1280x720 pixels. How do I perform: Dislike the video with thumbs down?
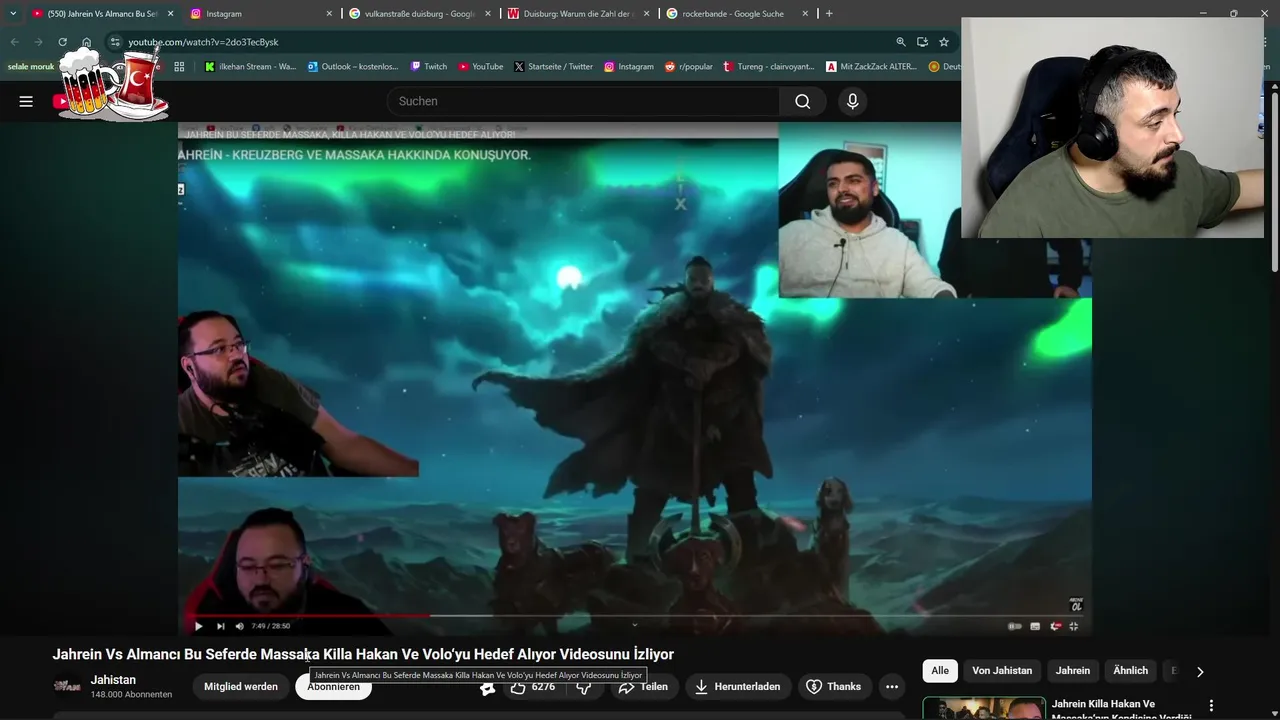tap(584, 687)
